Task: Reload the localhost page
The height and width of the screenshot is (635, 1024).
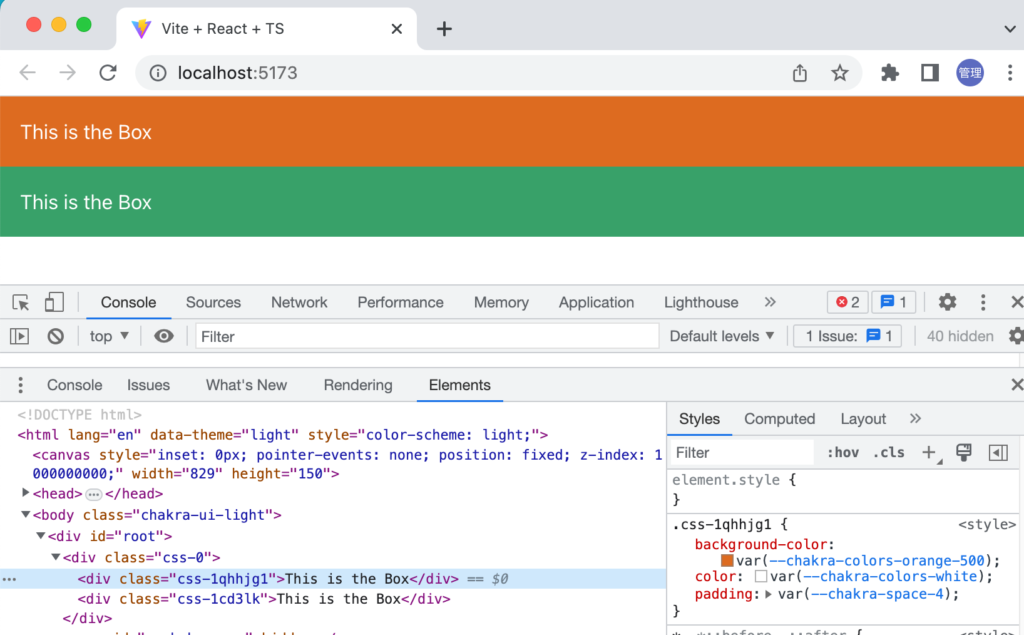Action: point(108,73)
